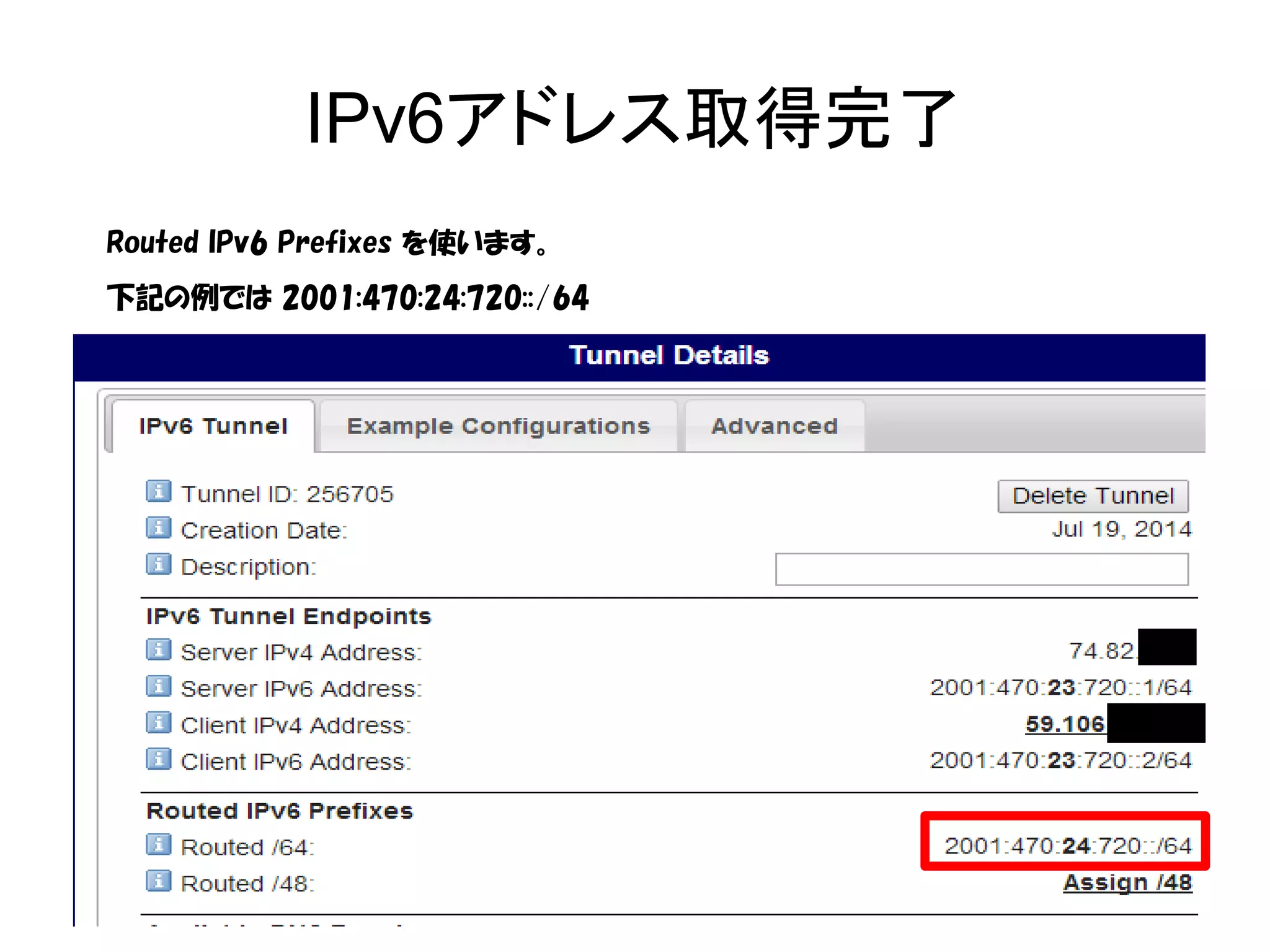The height and width of the screenshot is (952, 1270).
Task: Click info icon for Client IPv4 Address
Action: [158, 723]
